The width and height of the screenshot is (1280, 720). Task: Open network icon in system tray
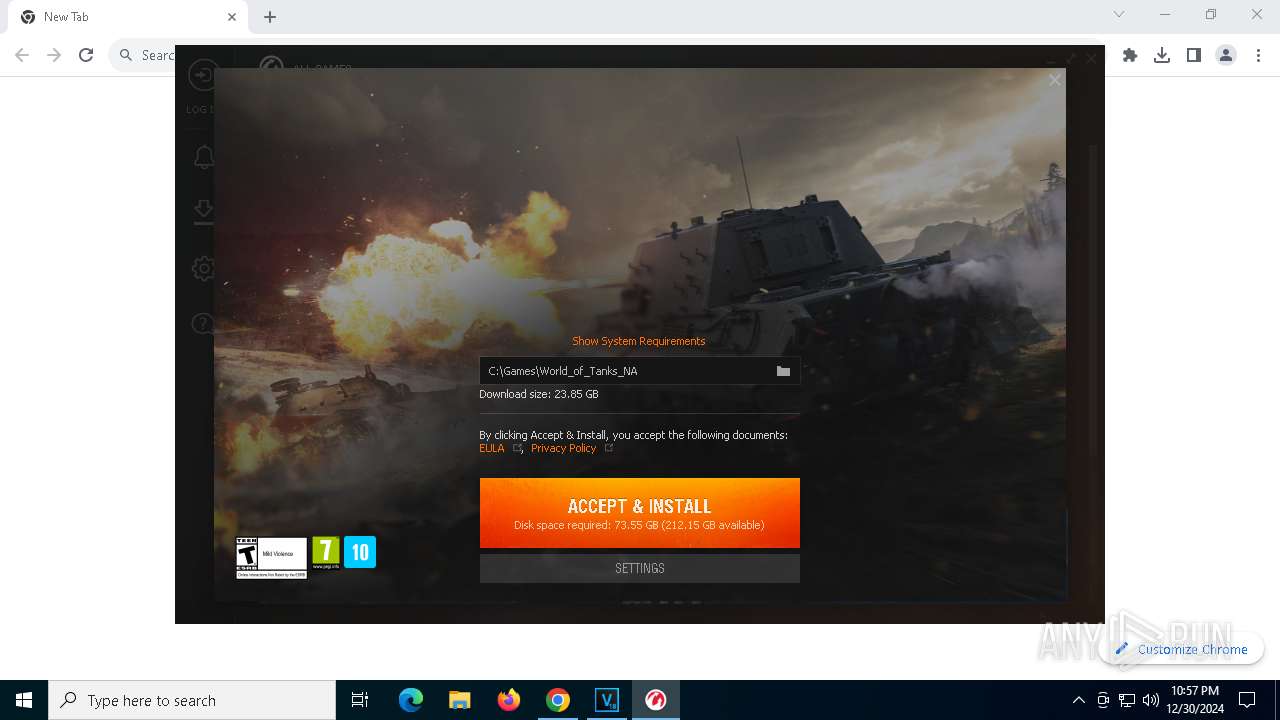pyautogui.click(x=1127, y=700)
